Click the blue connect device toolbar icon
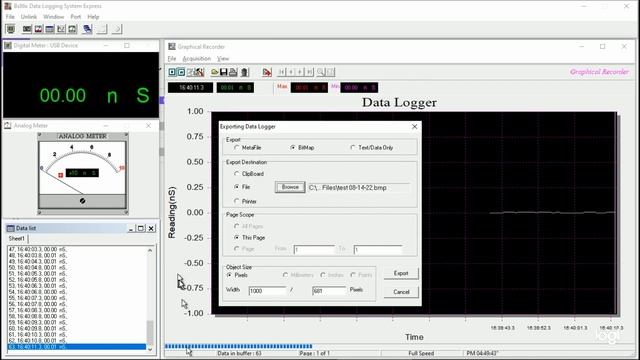Image resolution: width=640 pixels, height=360 pixels. 87,29
